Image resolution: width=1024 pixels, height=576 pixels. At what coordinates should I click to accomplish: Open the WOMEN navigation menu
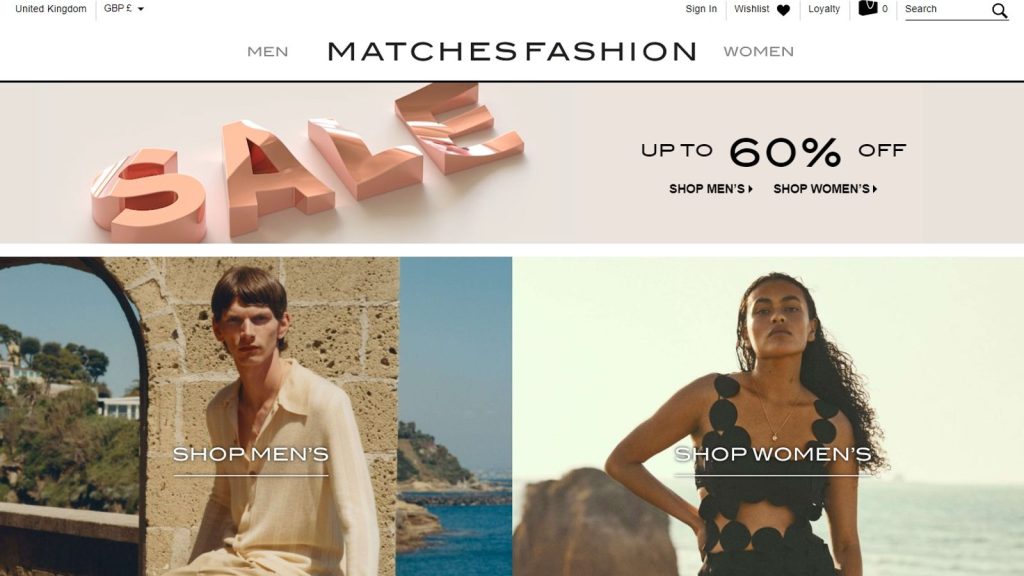coord(758,52)
